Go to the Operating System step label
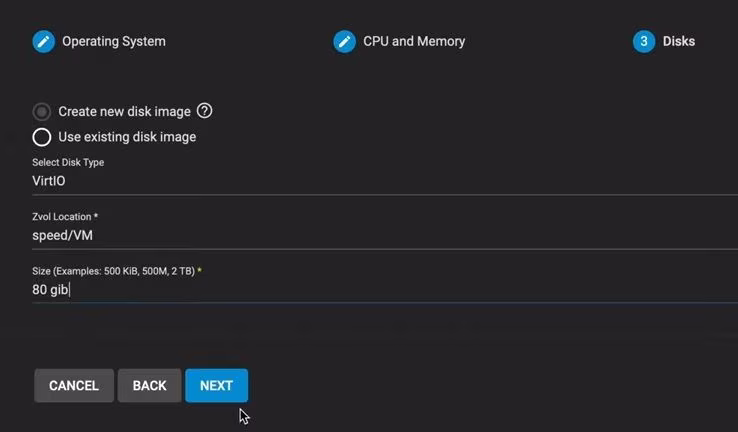 (x=114, y=42)
